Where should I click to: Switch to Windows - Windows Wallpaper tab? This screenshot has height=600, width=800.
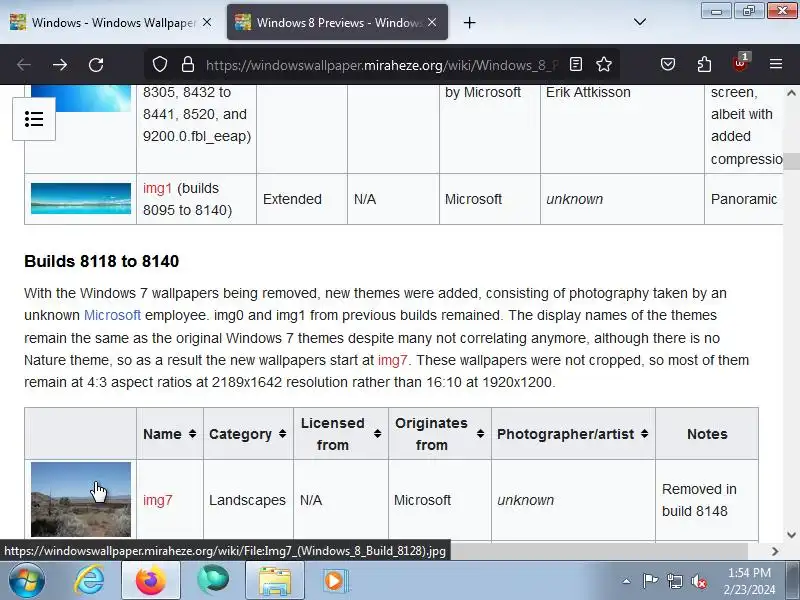click(x=111, y=22)
